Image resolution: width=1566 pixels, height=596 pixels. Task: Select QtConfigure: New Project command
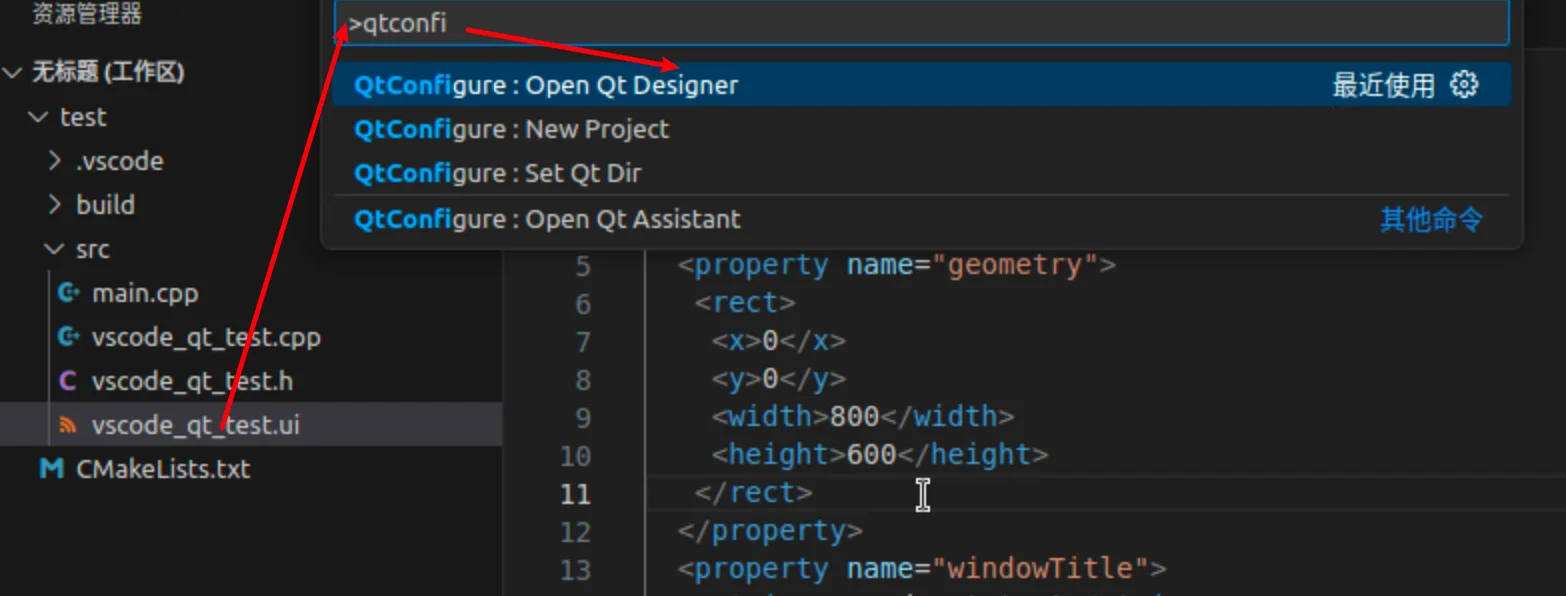point(921,129)
